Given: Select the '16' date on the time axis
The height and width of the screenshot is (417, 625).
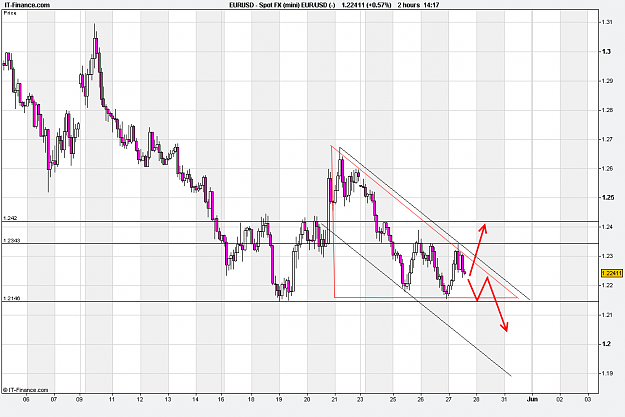Looking at the screenshot, I should point(221,399).
